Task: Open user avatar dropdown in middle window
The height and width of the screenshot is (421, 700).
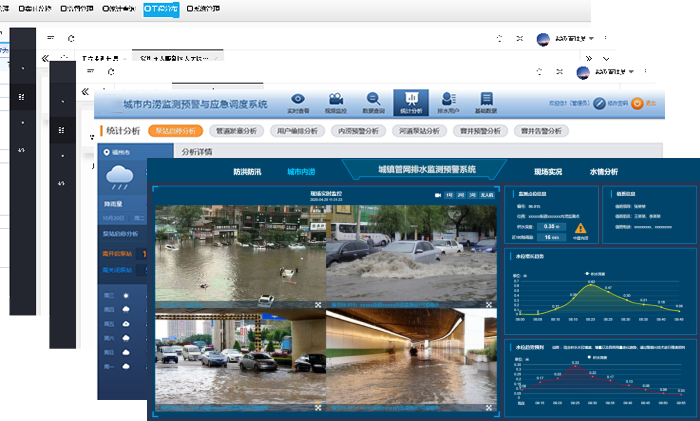Action: coord(605,72)
